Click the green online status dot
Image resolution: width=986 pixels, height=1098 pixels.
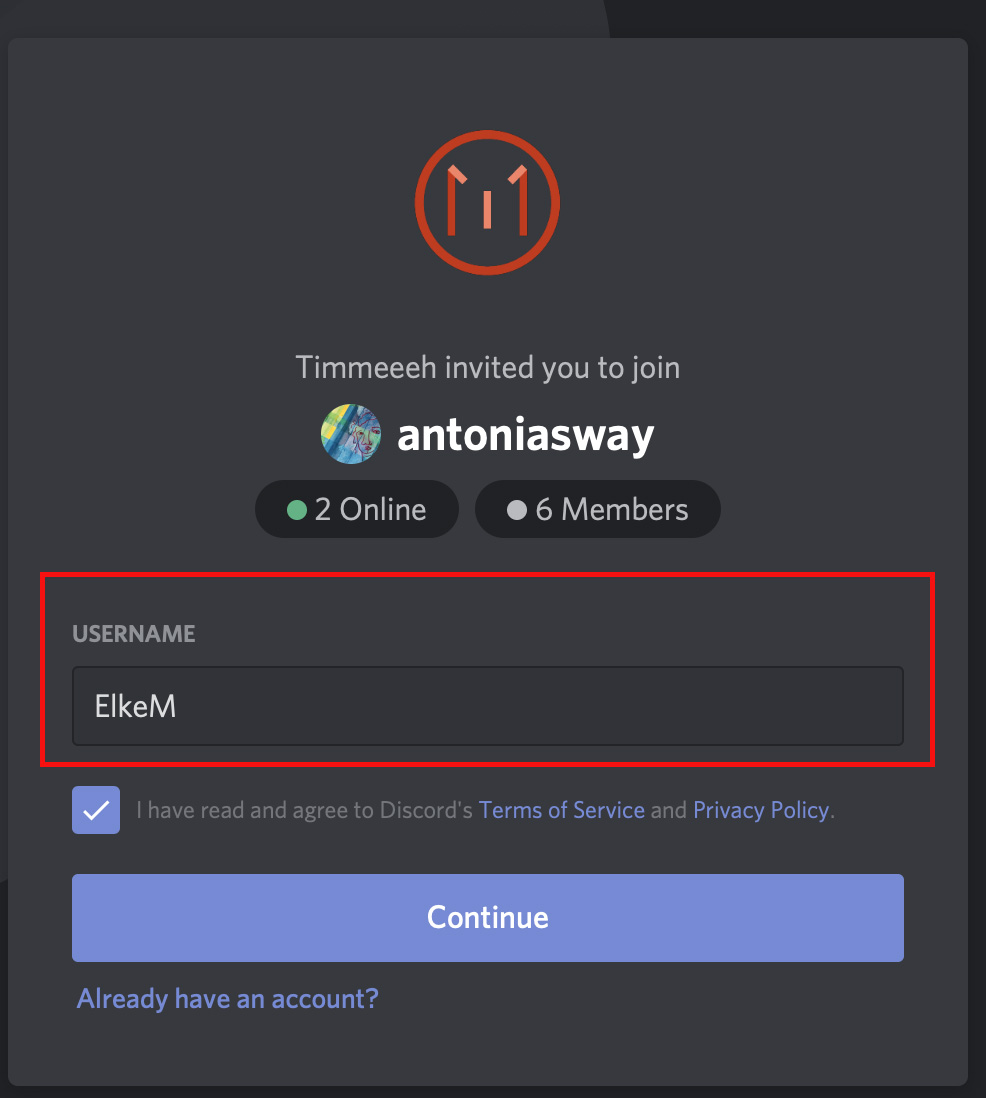coord(297,510)
